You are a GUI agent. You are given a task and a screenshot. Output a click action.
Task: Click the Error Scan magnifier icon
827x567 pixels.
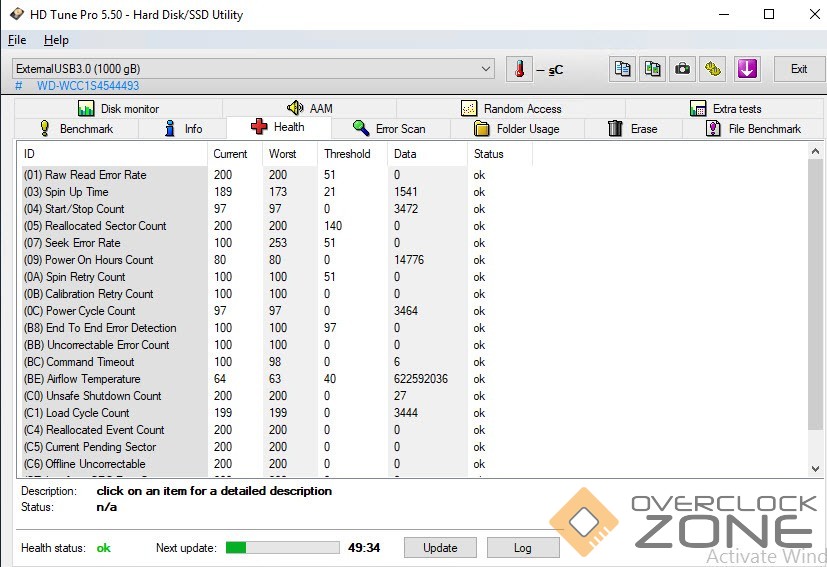pyautogui.click(x=361, y=128)
